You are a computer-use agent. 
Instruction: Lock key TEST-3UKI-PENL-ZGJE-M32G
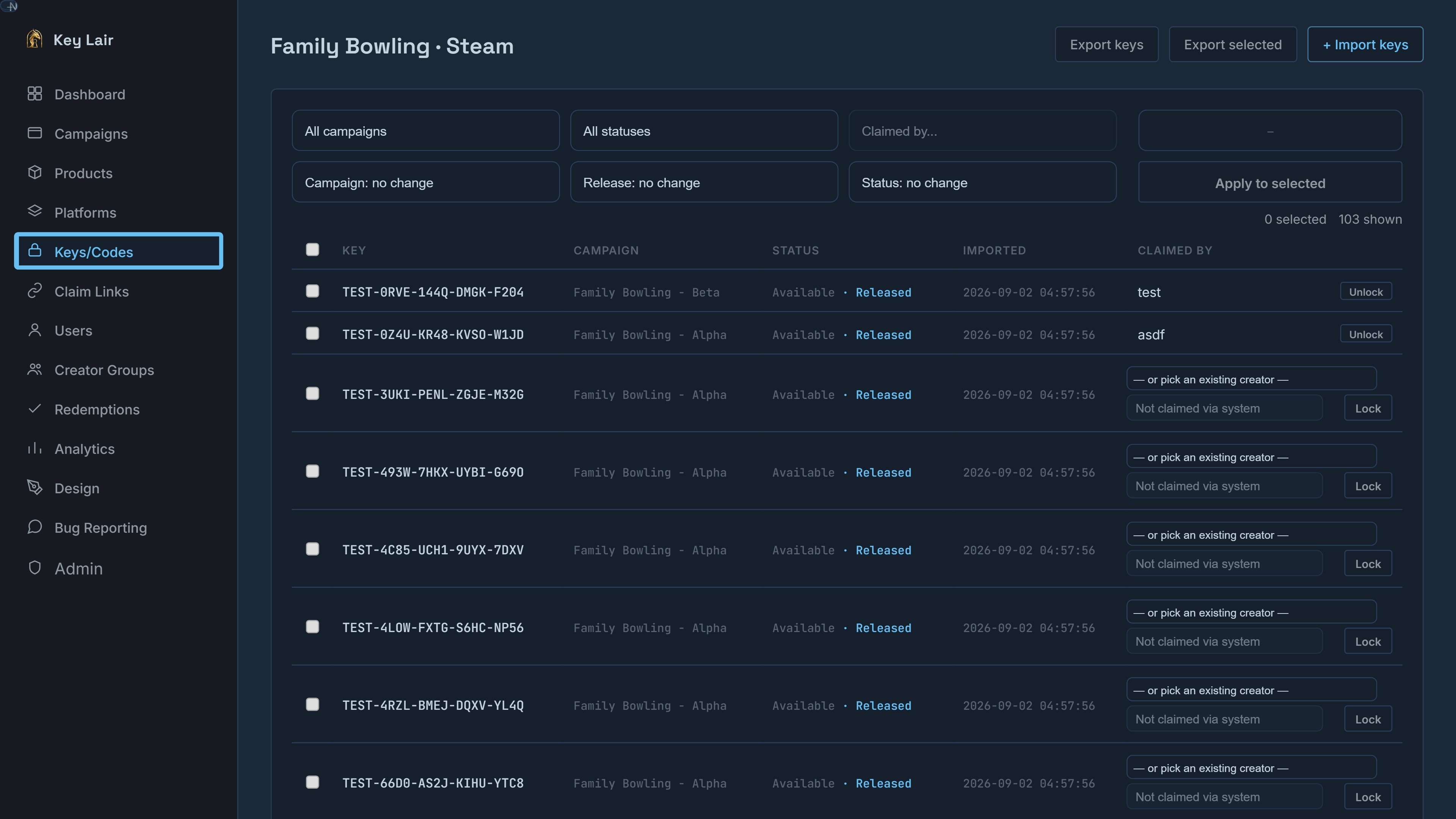(1367, 408)
